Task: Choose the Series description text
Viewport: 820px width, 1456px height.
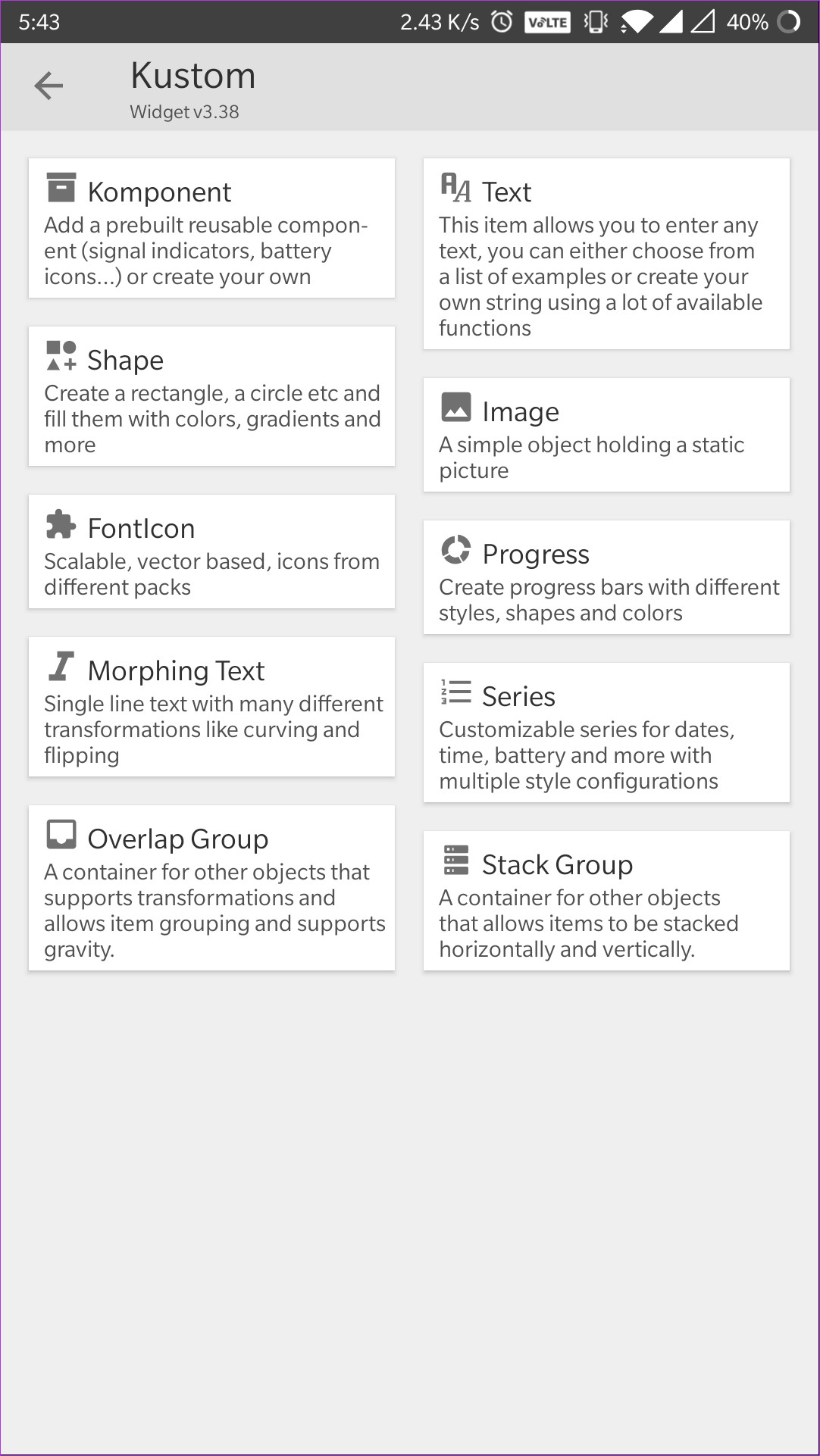Action: (x=586, y=755)
